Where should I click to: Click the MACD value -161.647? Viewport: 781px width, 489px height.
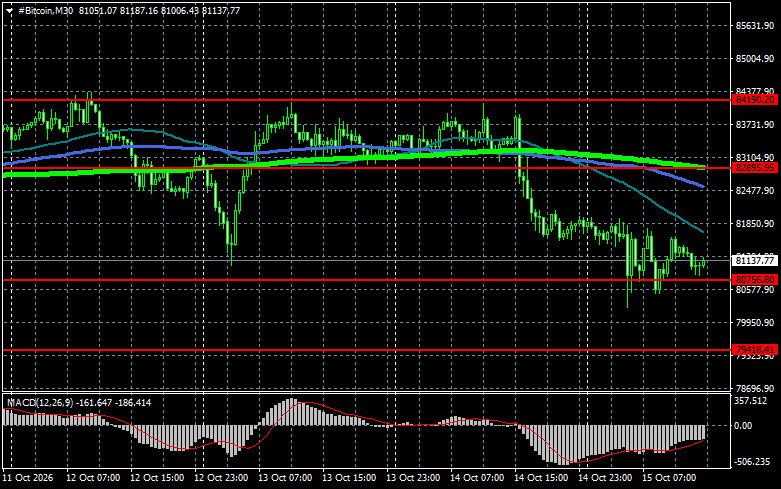tap(94, 402)
